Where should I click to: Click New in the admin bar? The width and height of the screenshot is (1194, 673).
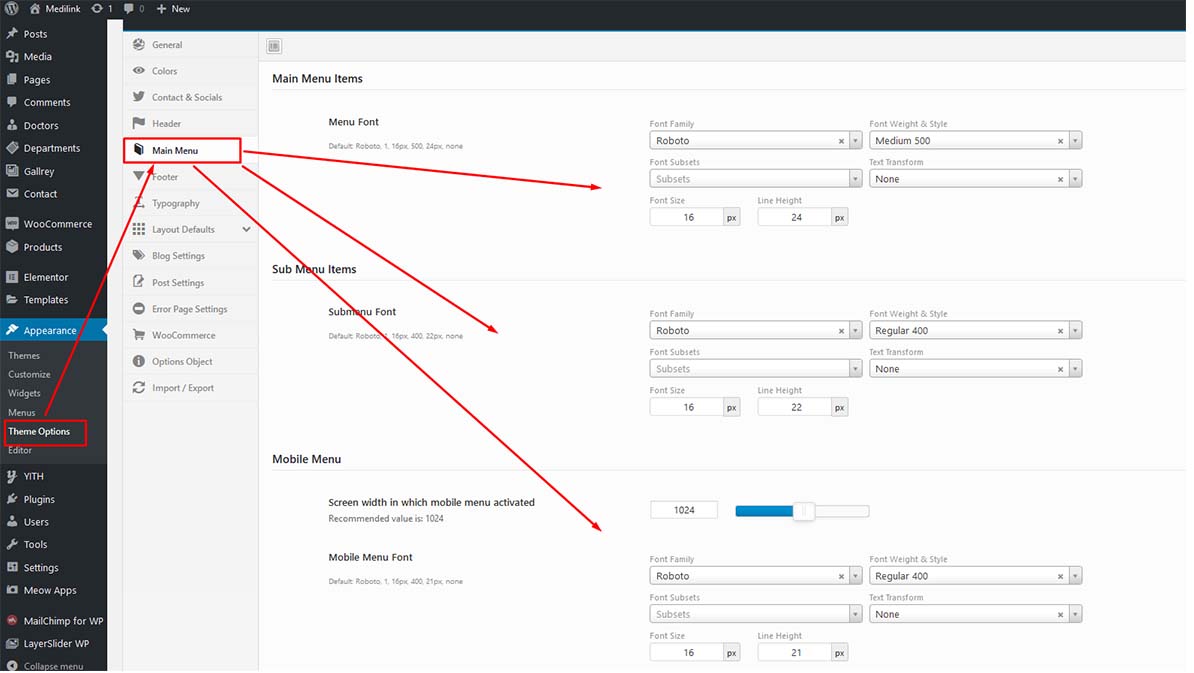173,8
